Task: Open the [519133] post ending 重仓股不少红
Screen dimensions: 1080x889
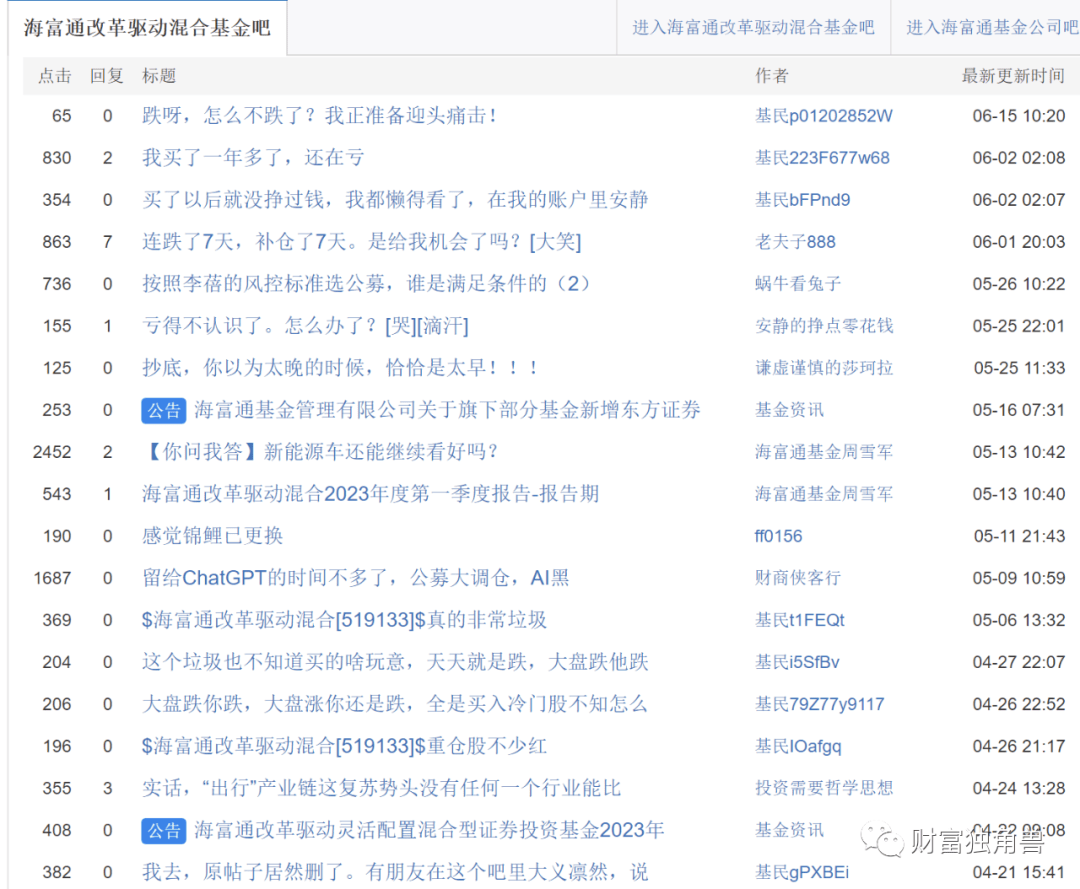Action: [344, 746]
